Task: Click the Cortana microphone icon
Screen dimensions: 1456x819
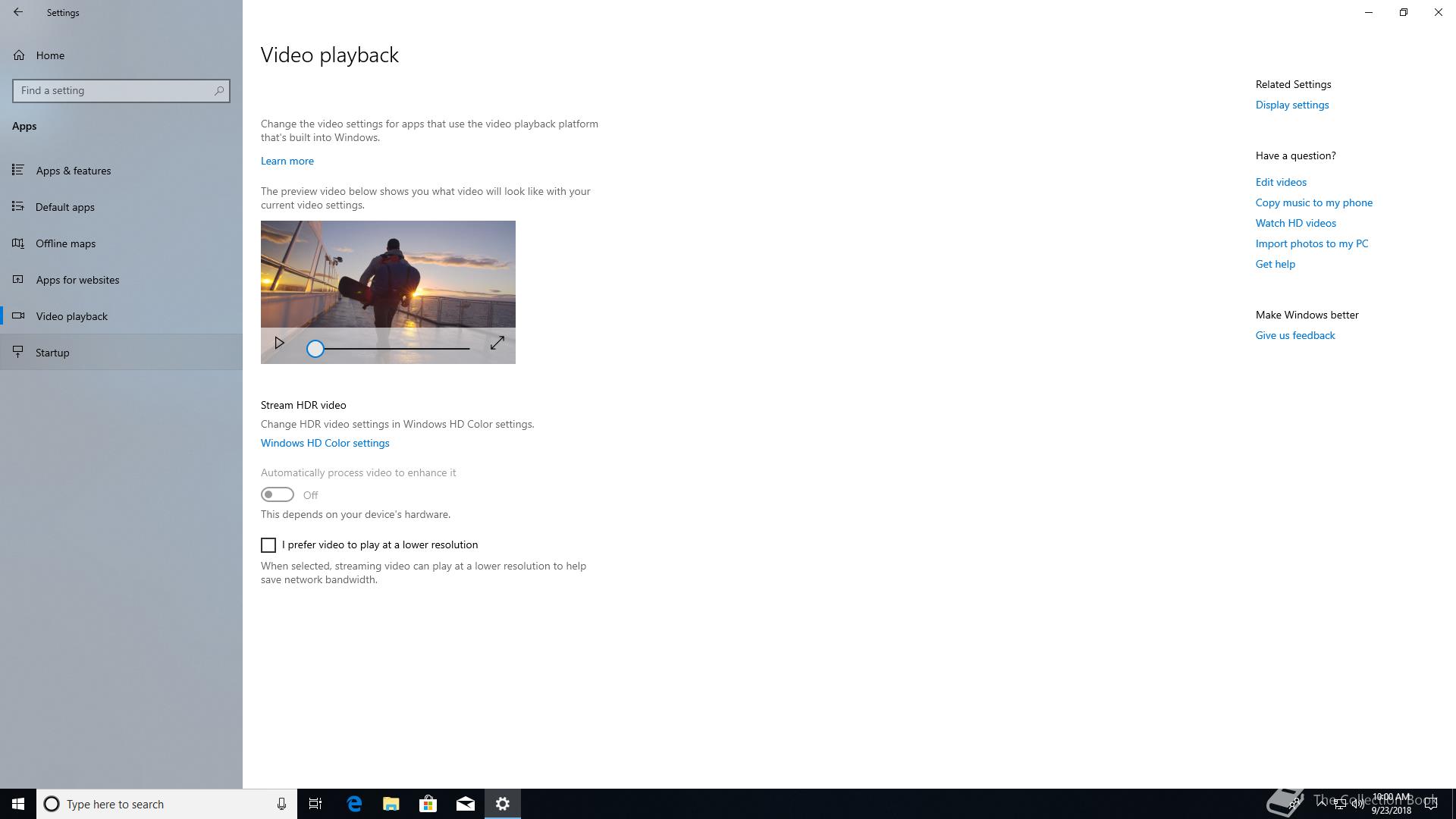Action: [281, 804]
